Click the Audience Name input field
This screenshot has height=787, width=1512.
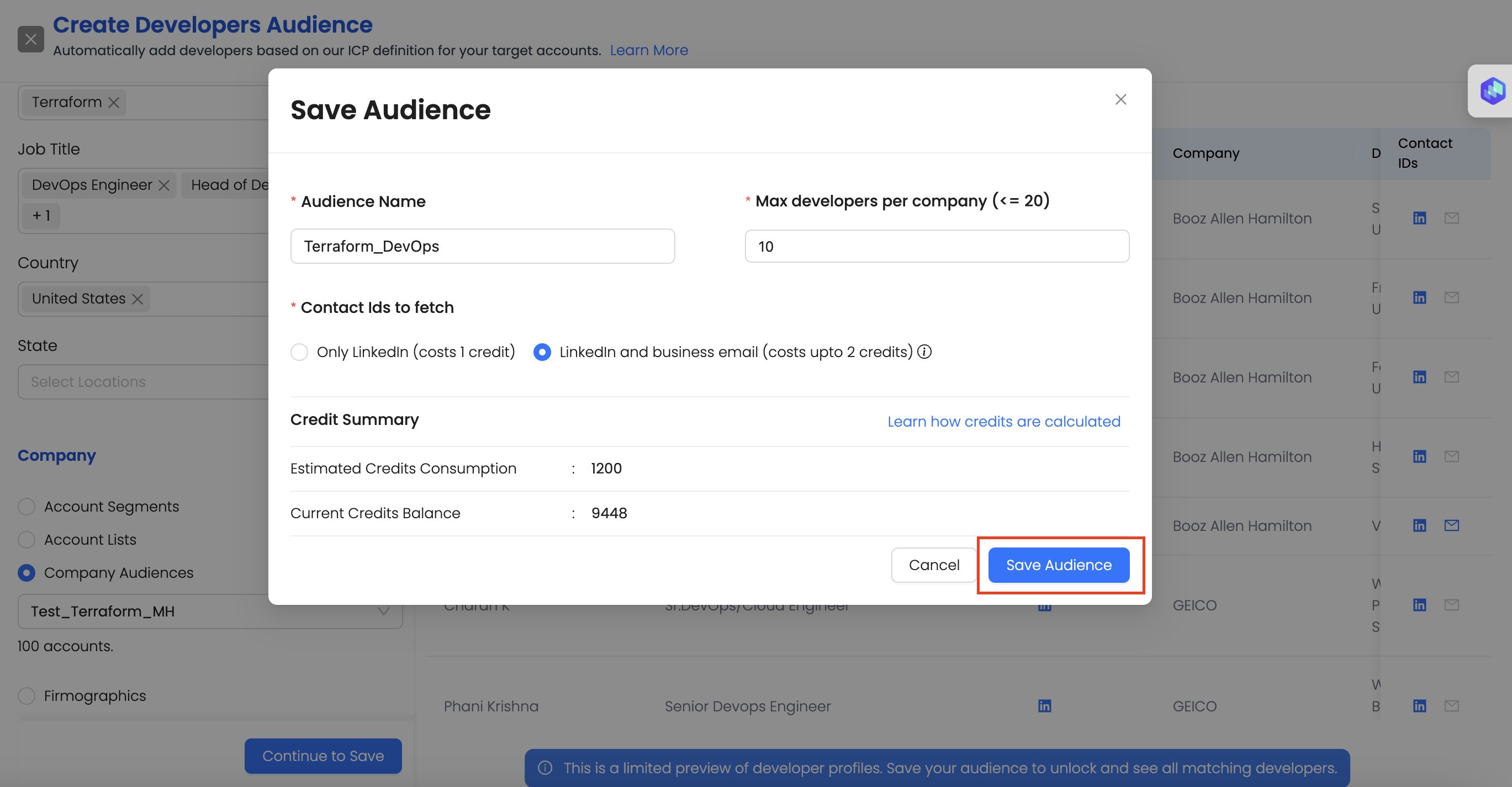482,246
